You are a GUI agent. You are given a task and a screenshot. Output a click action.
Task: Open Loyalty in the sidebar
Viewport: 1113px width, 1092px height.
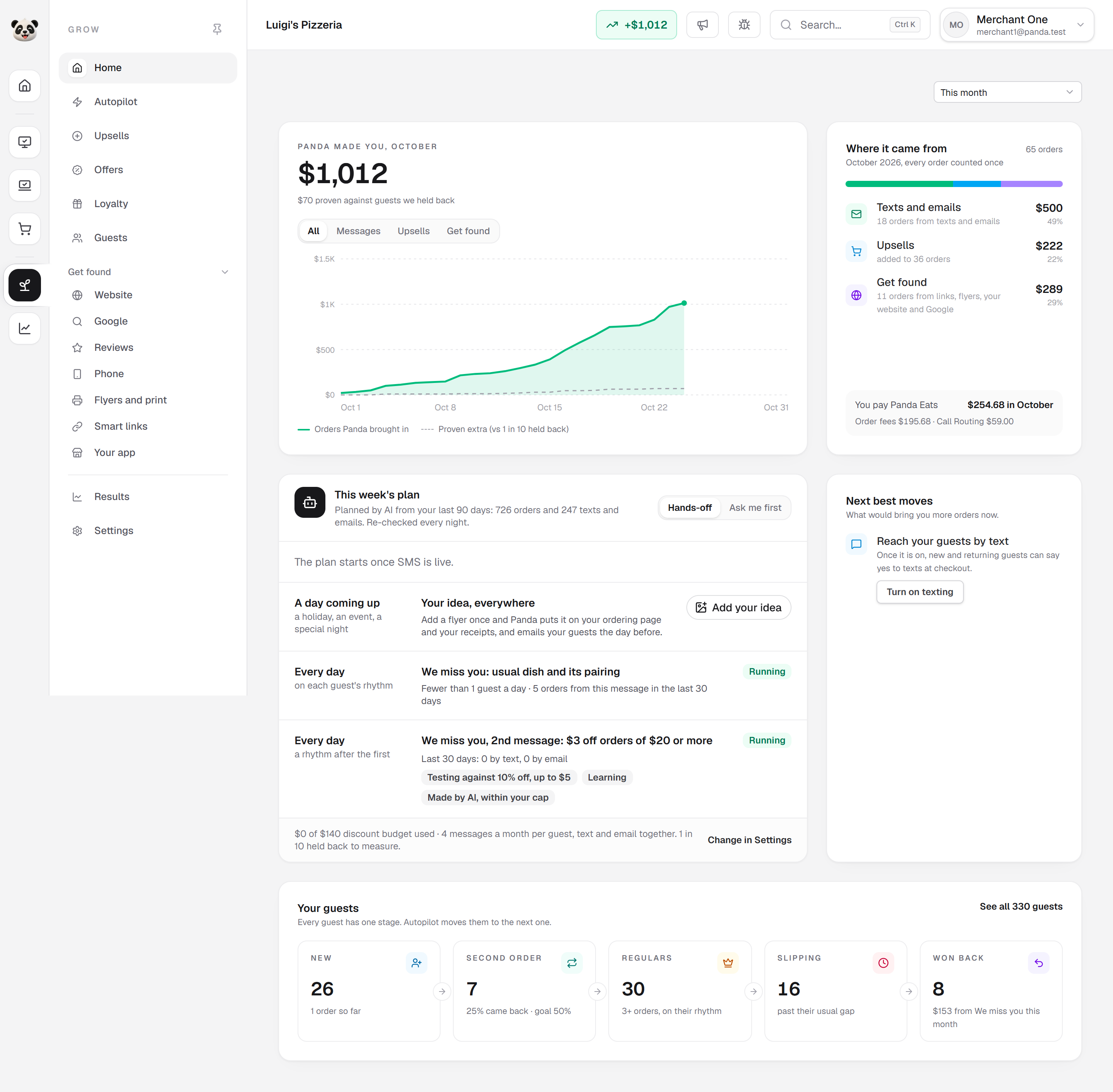pyautogui.click(x=148, y=204)
